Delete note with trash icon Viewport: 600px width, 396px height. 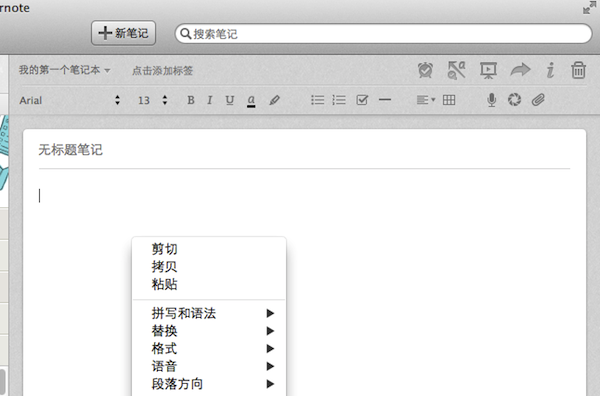click(x=578, y=70)
